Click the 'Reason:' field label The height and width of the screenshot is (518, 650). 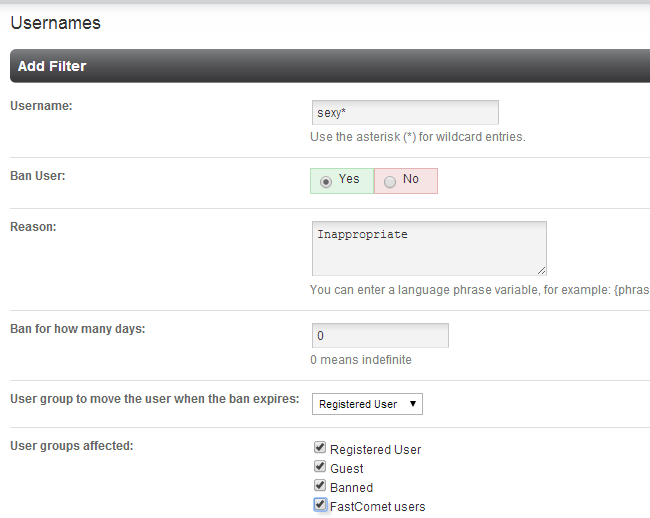[33, 227]
